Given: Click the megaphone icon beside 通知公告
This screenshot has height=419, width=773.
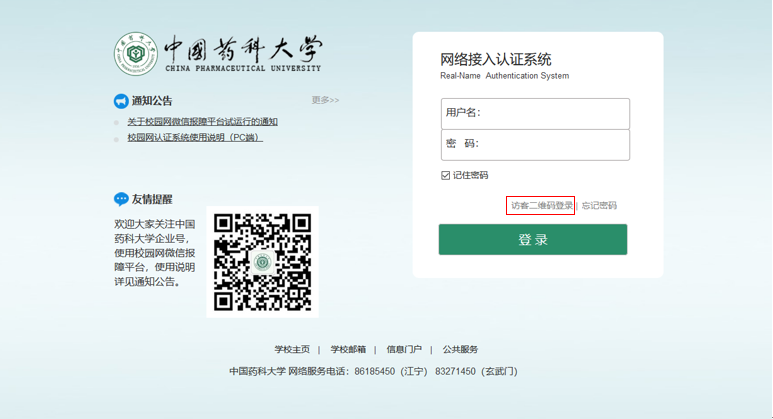Looking at the screenshot, I should tap(121, 101).
